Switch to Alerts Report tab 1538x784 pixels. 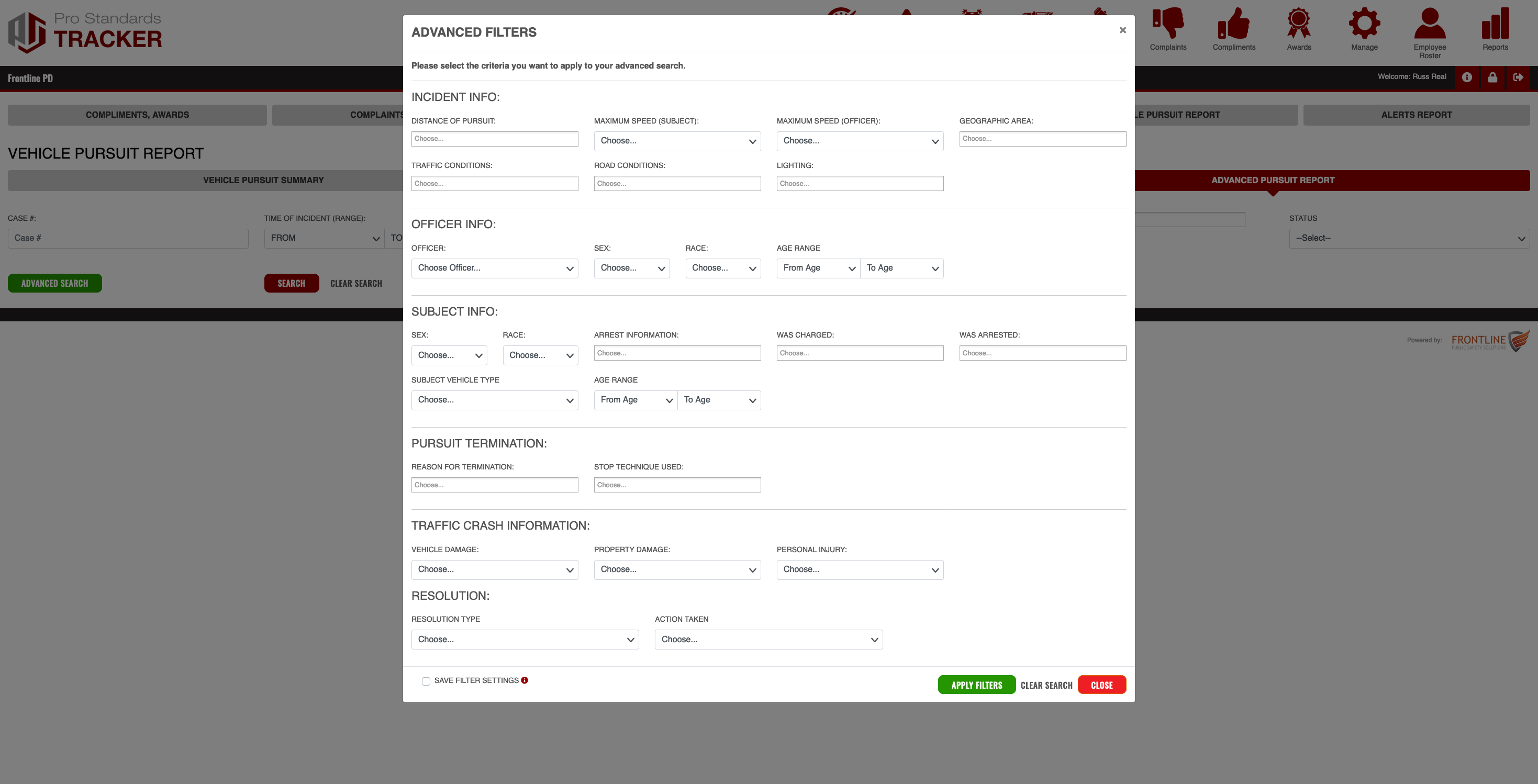point(1416,115)
